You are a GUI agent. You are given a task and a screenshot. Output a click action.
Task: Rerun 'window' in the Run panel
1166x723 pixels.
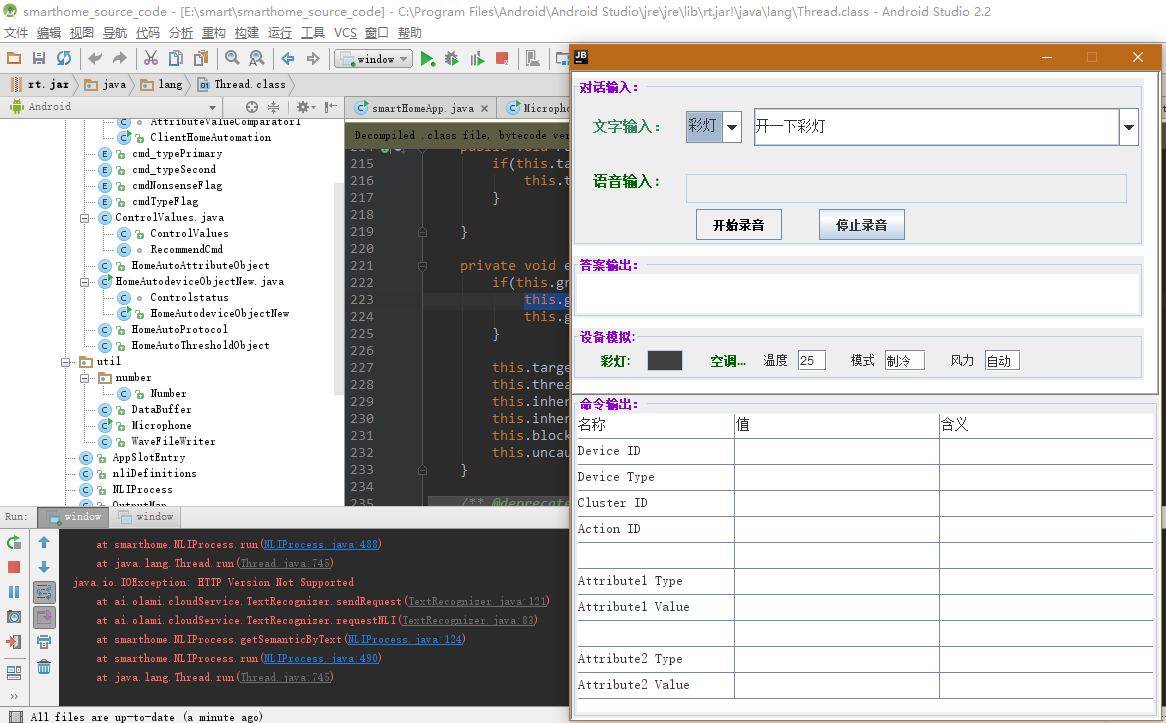tap(14, 542)
